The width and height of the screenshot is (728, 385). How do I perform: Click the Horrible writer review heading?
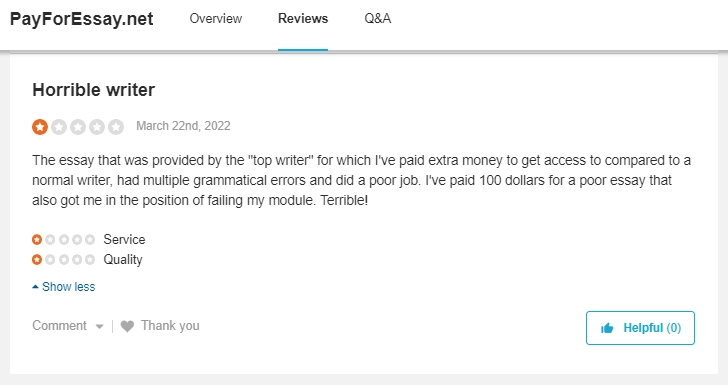94,90
